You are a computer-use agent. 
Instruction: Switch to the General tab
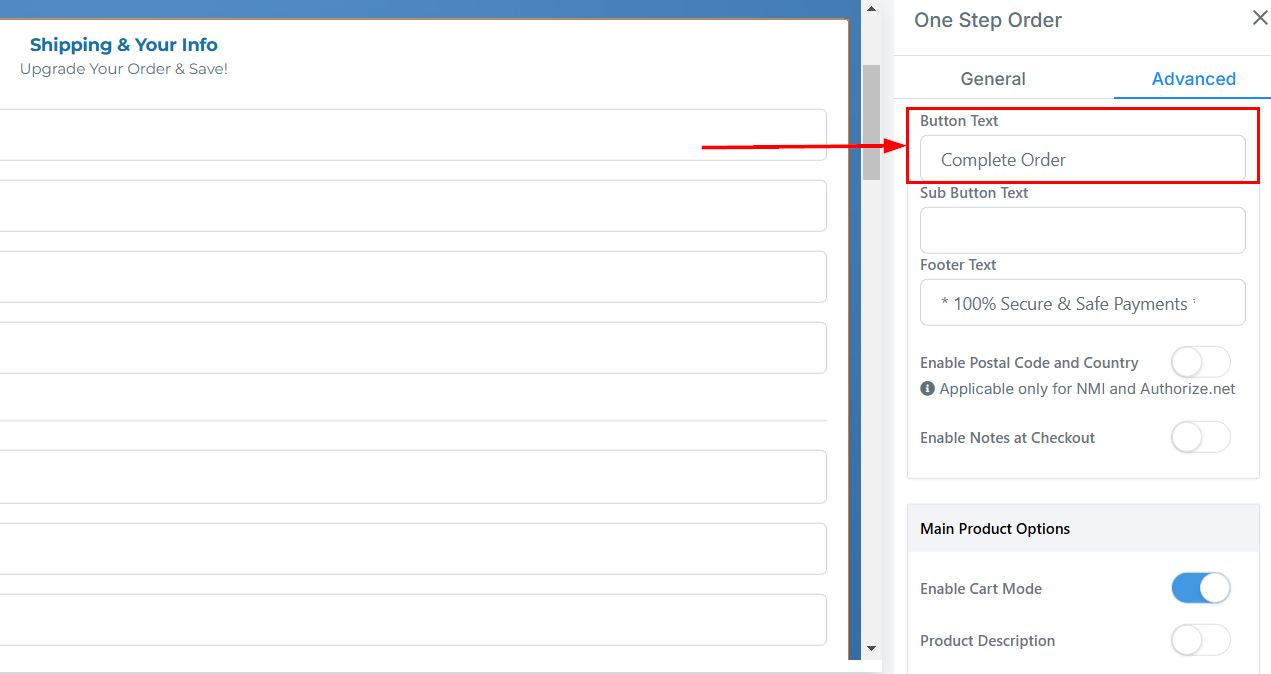pyautogui.click(x=992, y=79)
